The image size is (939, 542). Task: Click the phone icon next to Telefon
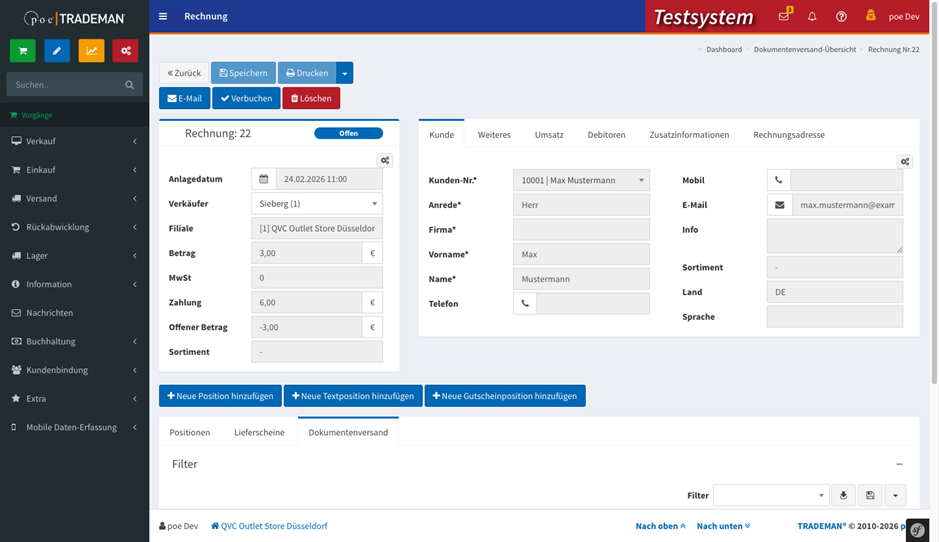[x=525, y=304]
